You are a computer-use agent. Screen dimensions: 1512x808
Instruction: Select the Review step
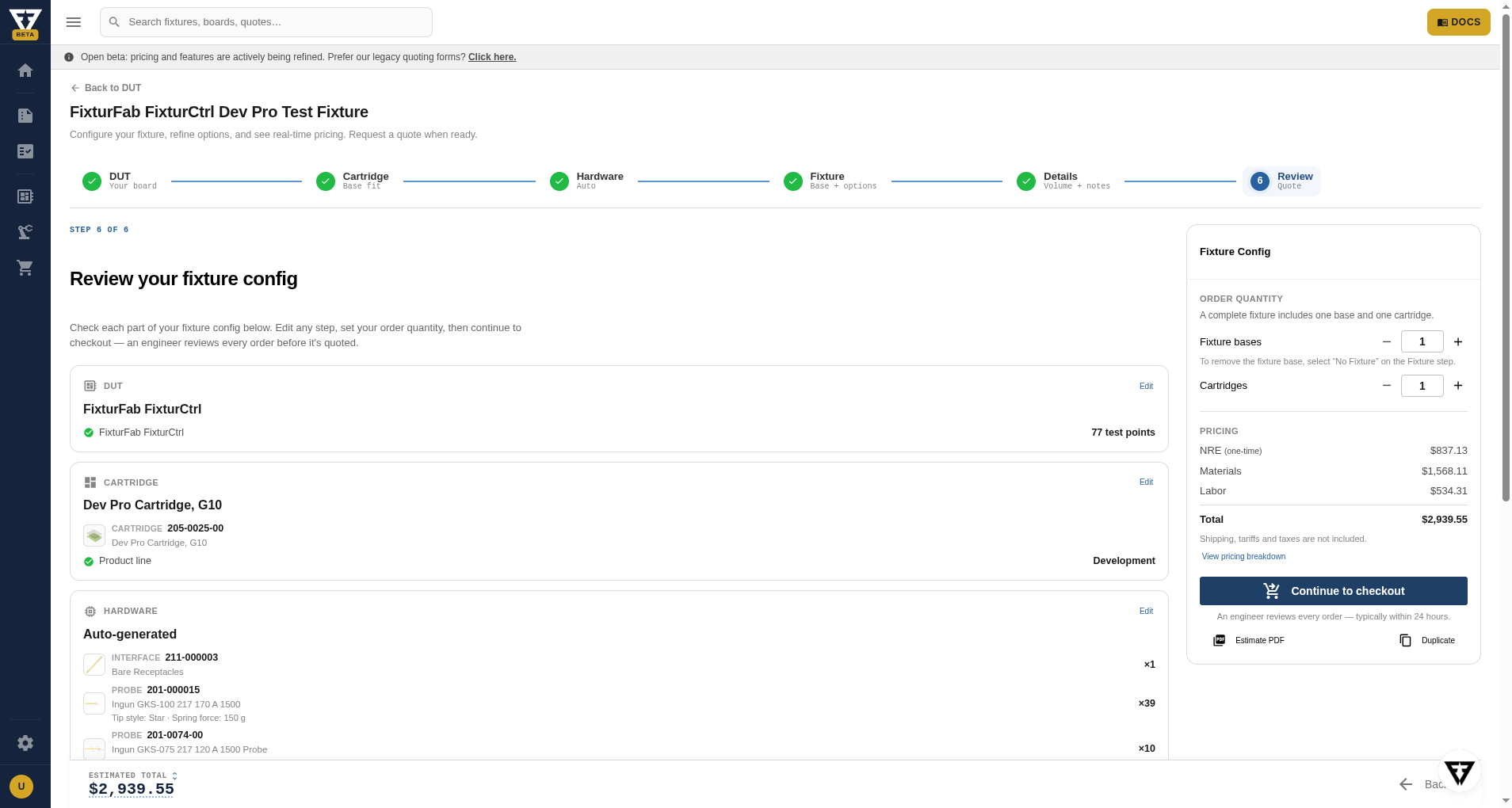click(x=1281, y=181)
